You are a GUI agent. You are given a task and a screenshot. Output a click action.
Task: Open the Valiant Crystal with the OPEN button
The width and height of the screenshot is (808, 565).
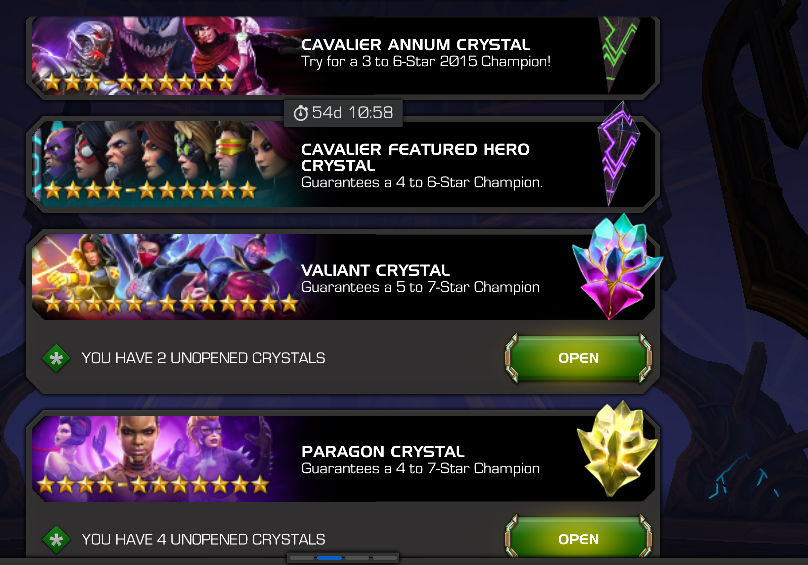point(579,358)
